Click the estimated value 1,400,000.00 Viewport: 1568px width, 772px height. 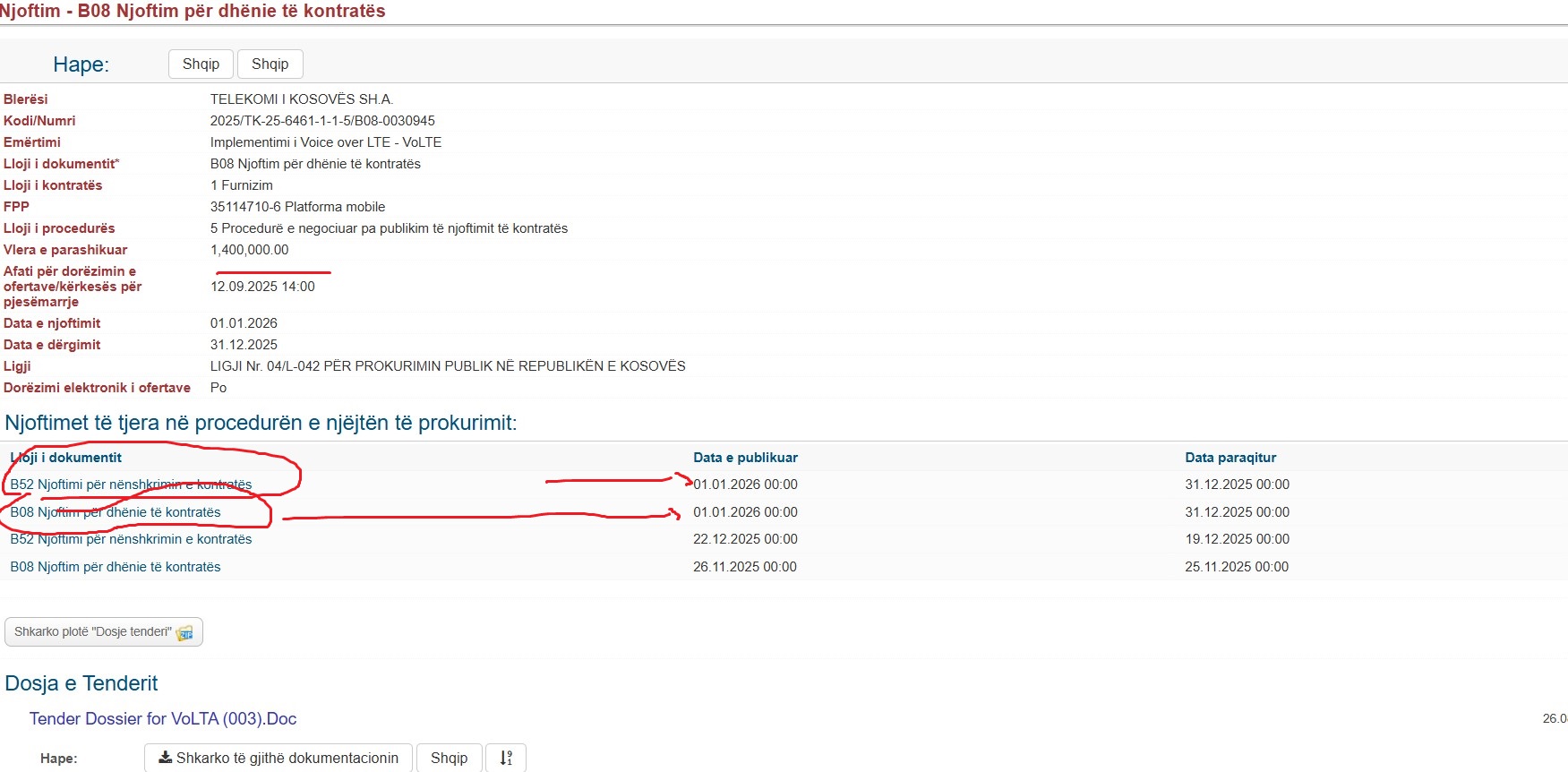pyautogui.click(x=249, y=250)
